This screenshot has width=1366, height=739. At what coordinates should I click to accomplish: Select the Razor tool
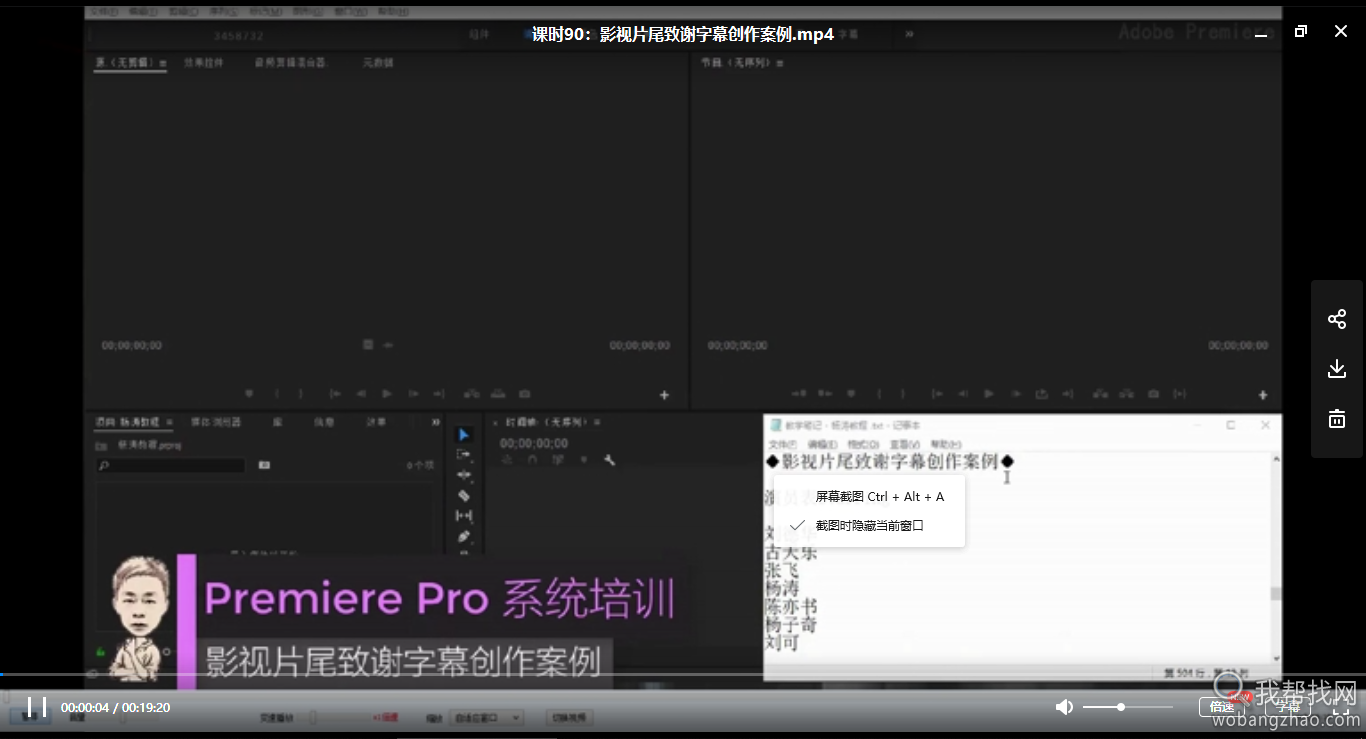(463, 495)
